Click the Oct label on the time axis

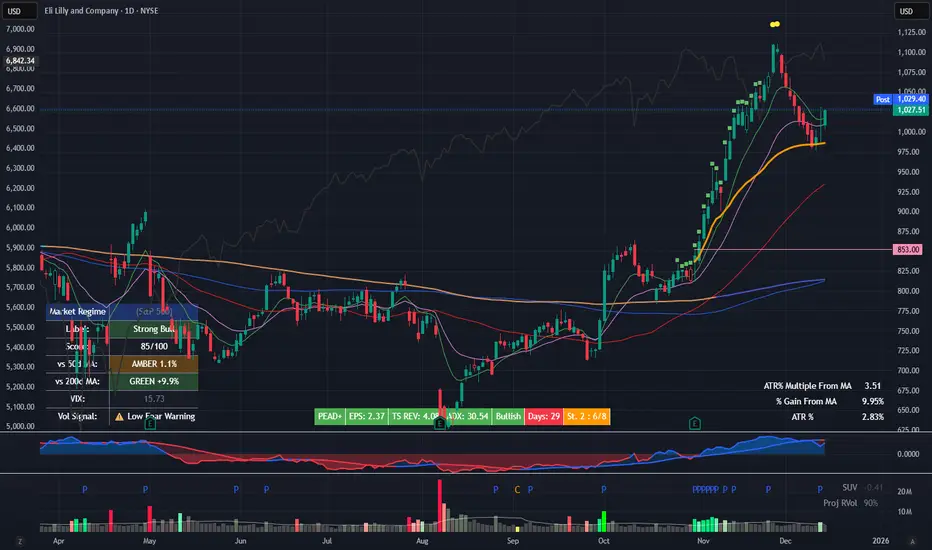tap(603, 541)
